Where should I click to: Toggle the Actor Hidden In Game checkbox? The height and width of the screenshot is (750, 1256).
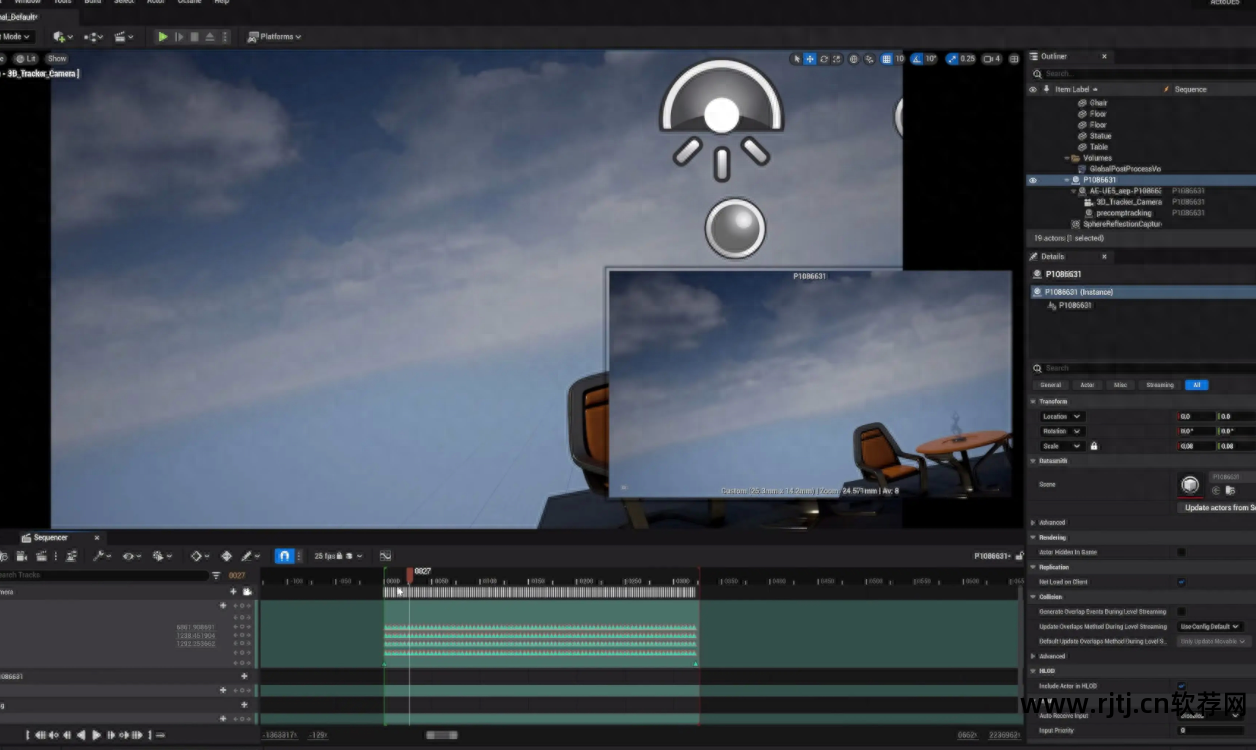coord(1181,552)
